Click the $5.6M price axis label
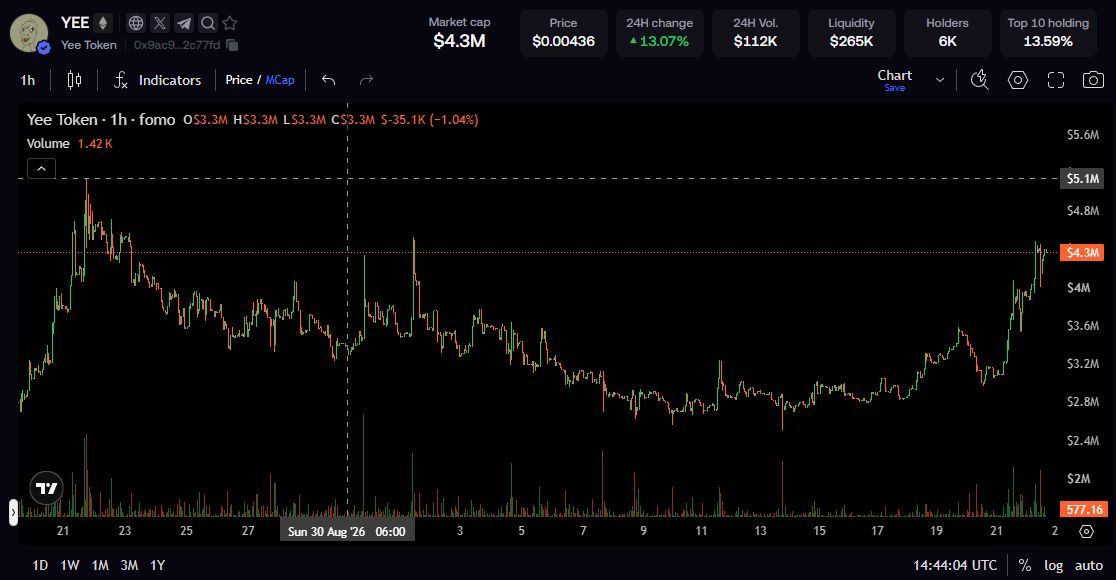 [x=1083, y=135]
